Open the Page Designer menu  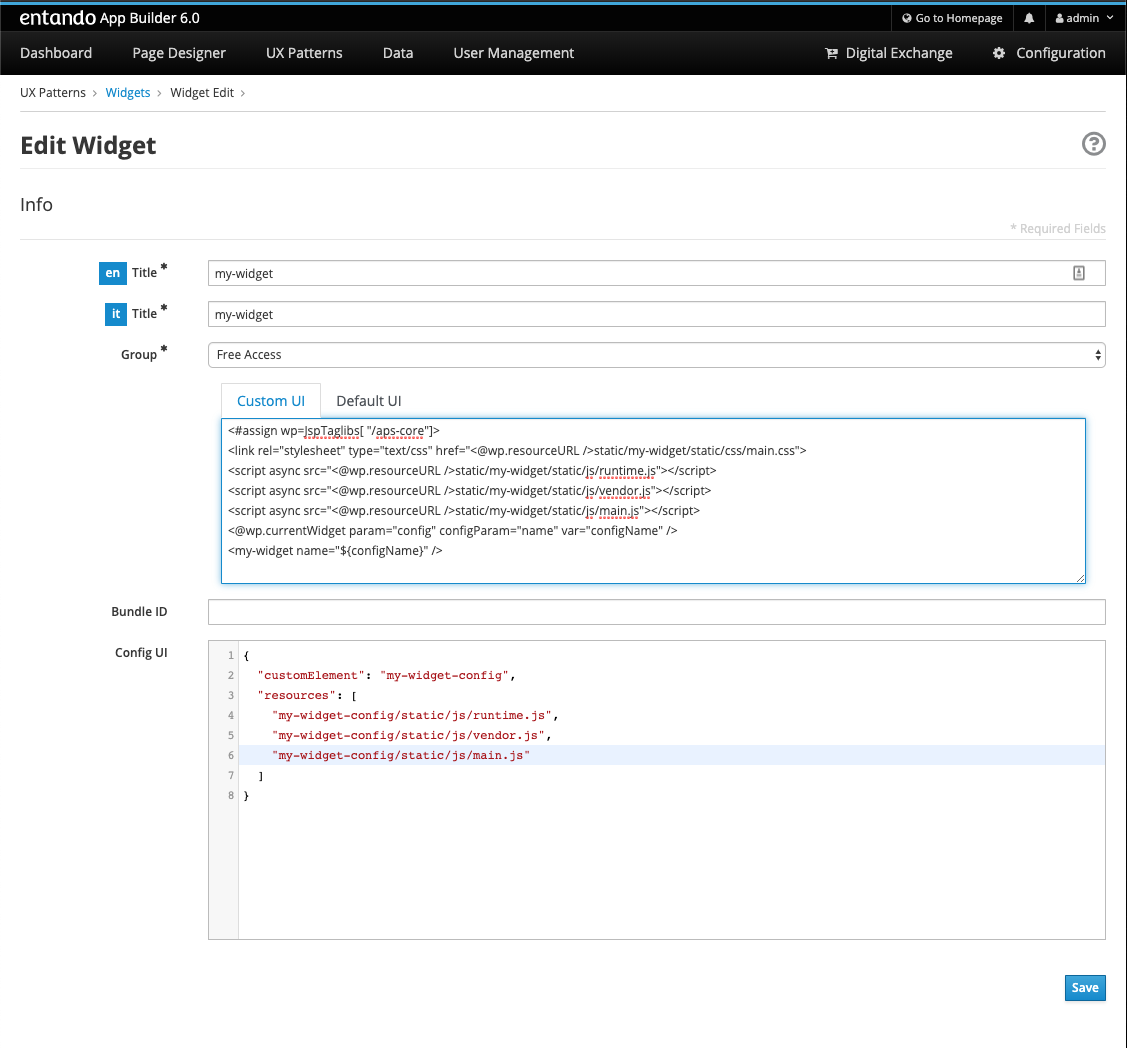coord(179,53)
